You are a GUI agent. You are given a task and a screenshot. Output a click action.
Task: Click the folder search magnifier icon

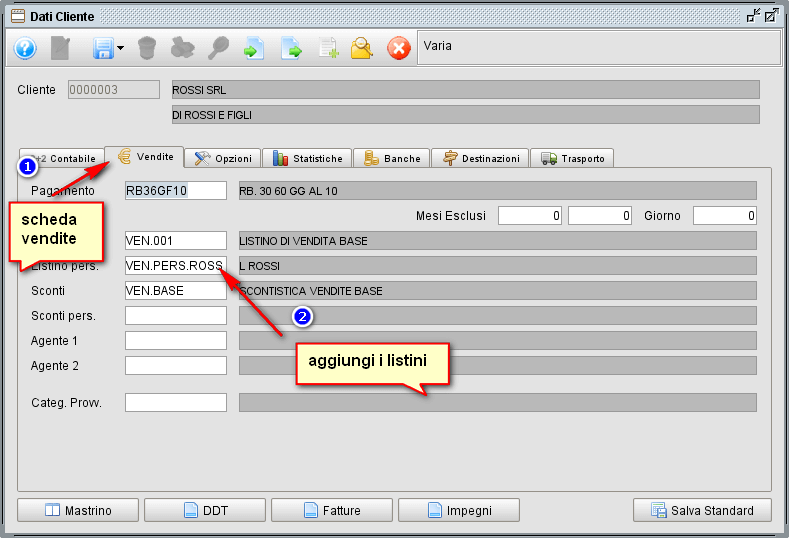click(x=362, y=48)
